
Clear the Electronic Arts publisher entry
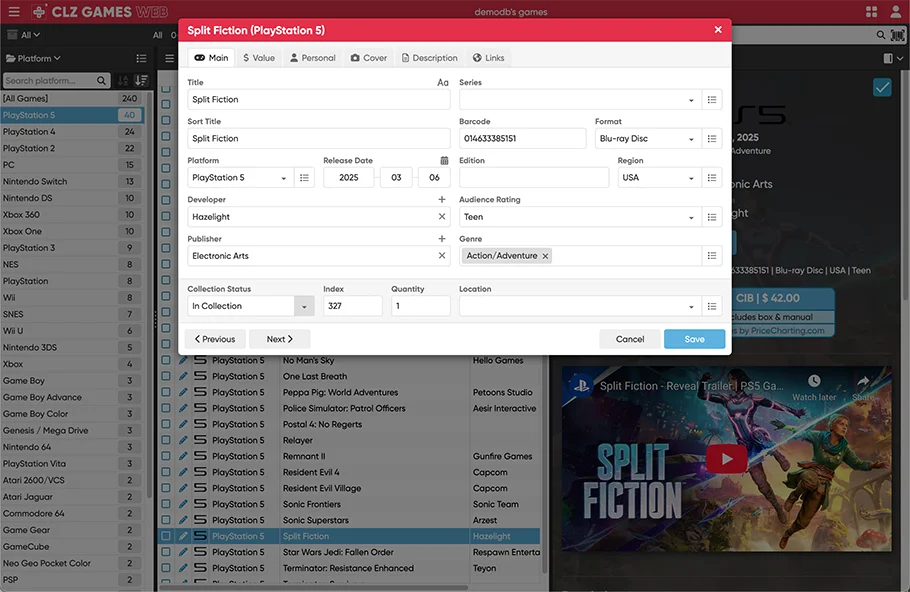(442, 255)
